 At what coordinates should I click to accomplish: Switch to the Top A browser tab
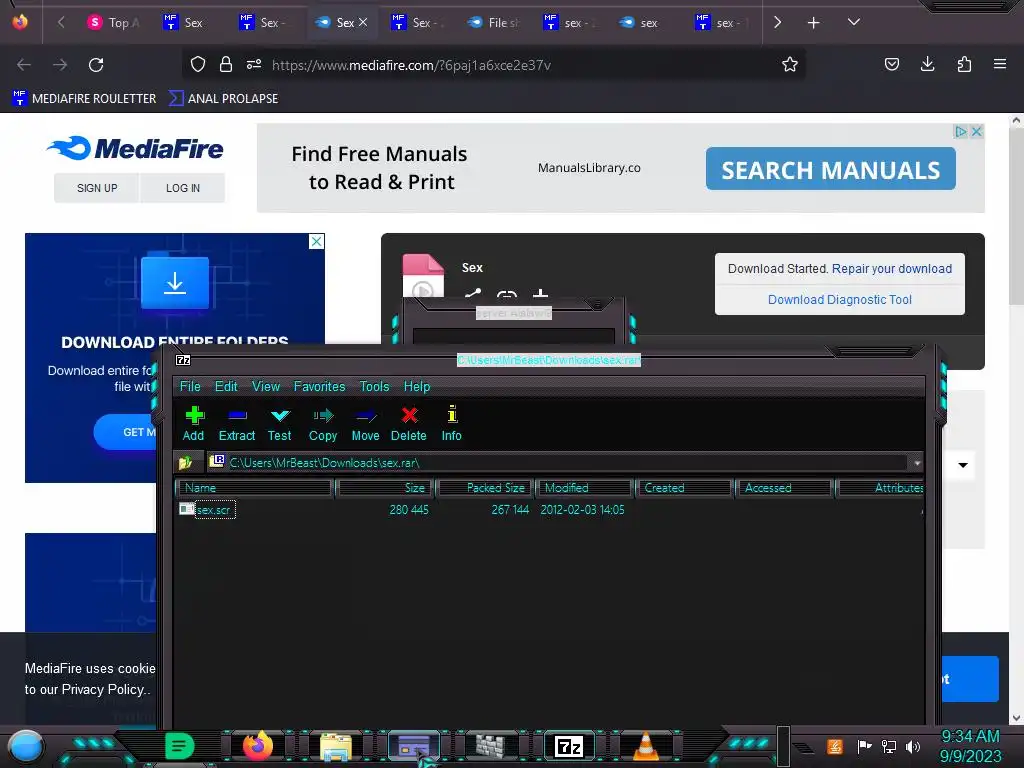[x=114, y=23]
